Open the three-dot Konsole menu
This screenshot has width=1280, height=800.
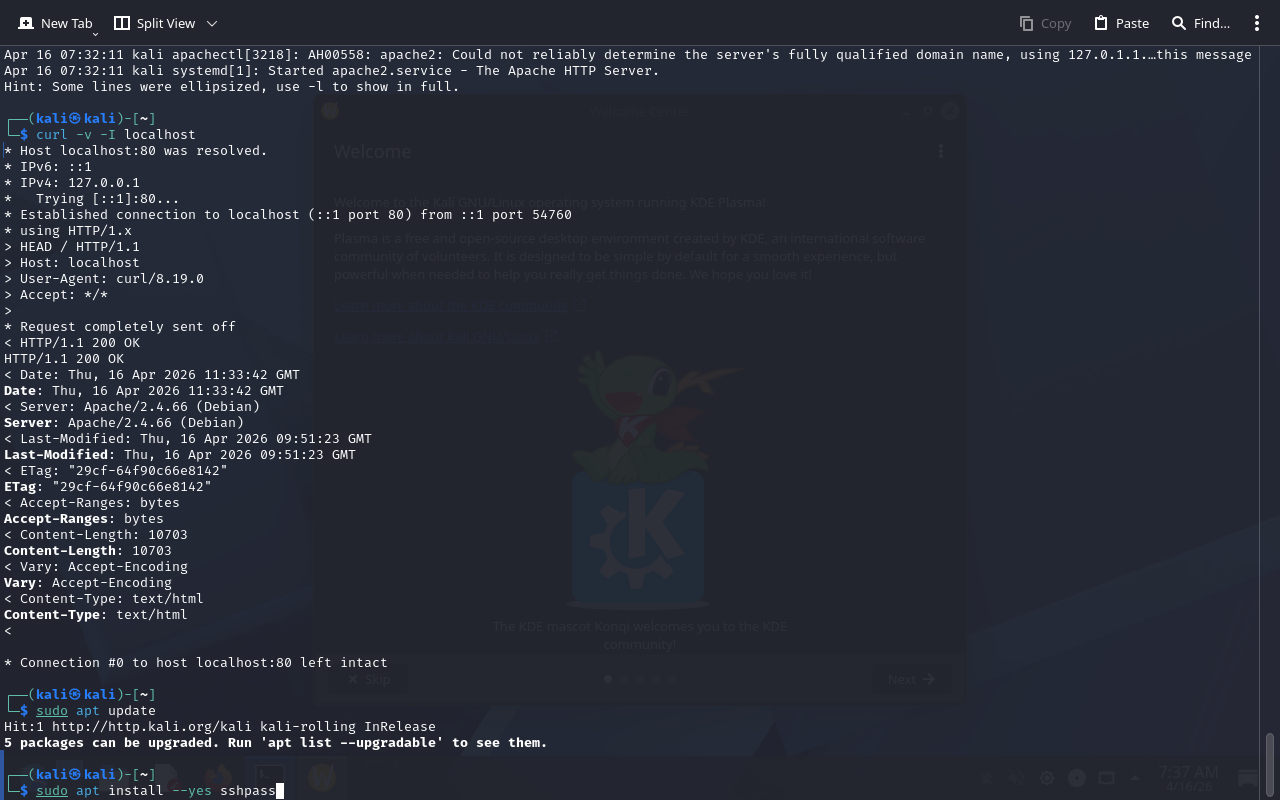point(1257,23)
